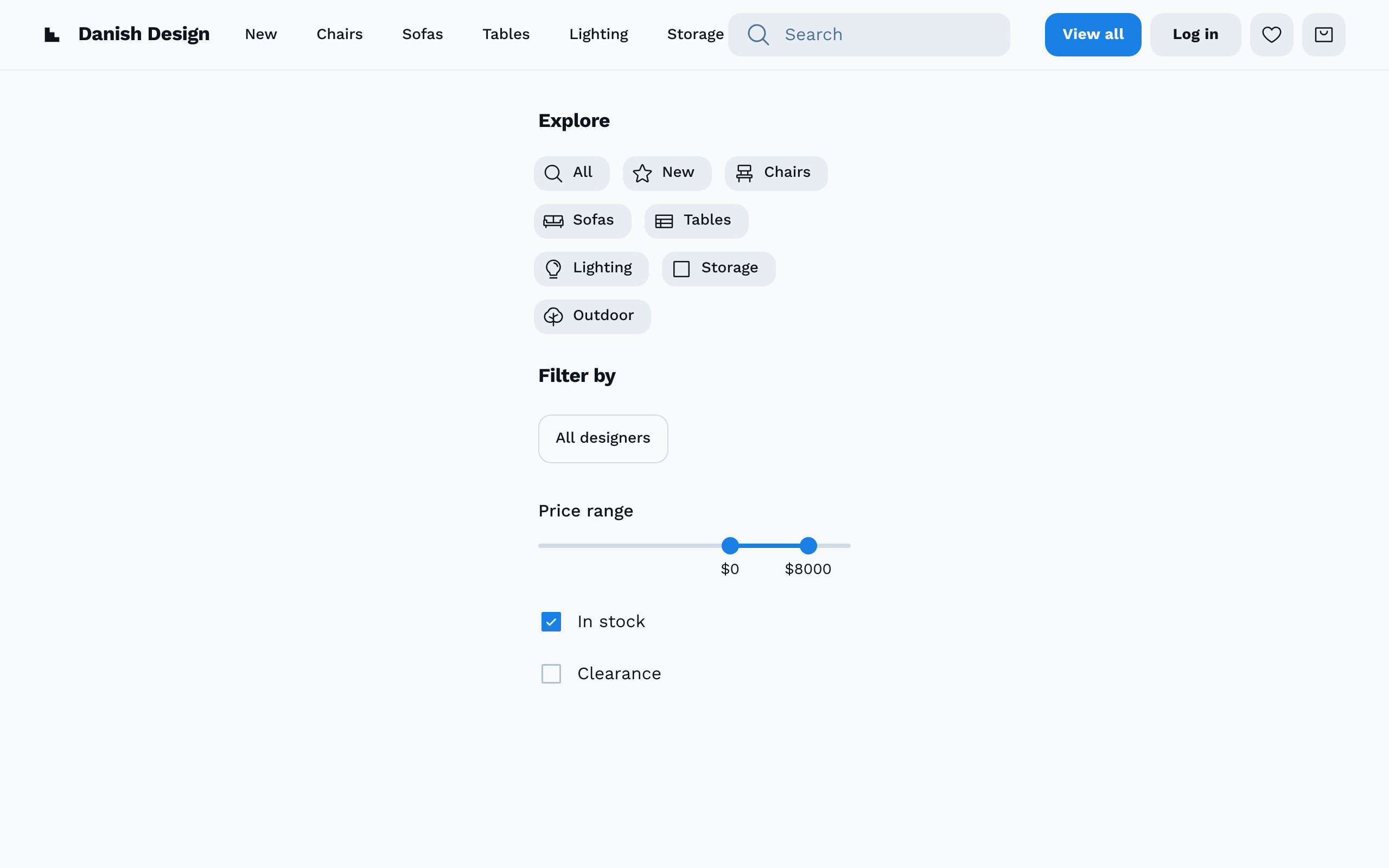Click the chair icon in the Chairs chip

[744, 174]
